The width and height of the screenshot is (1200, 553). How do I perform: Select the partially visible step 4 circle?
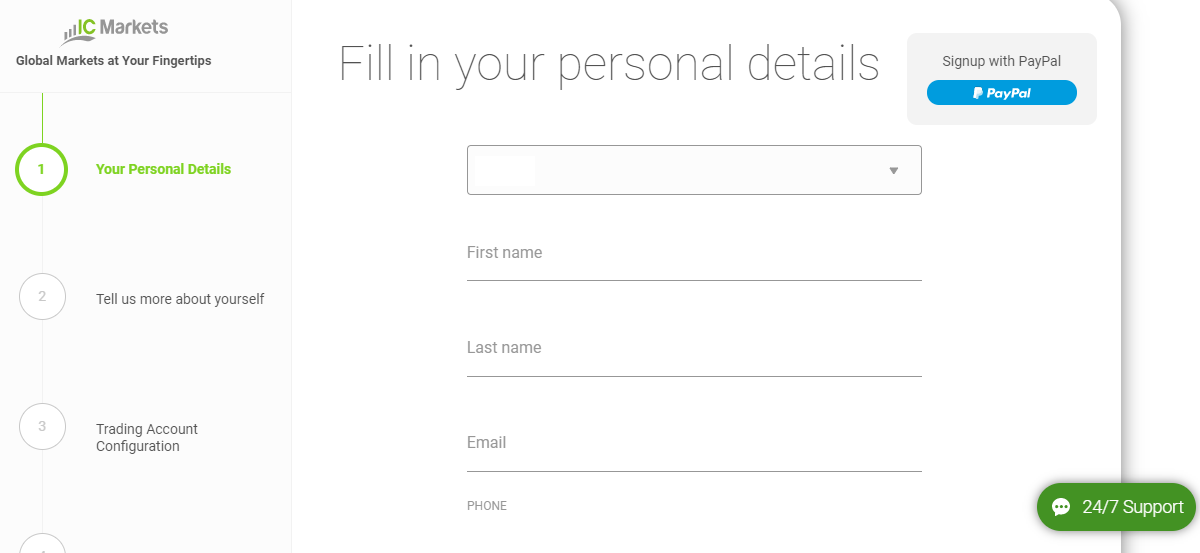point(42,544)
